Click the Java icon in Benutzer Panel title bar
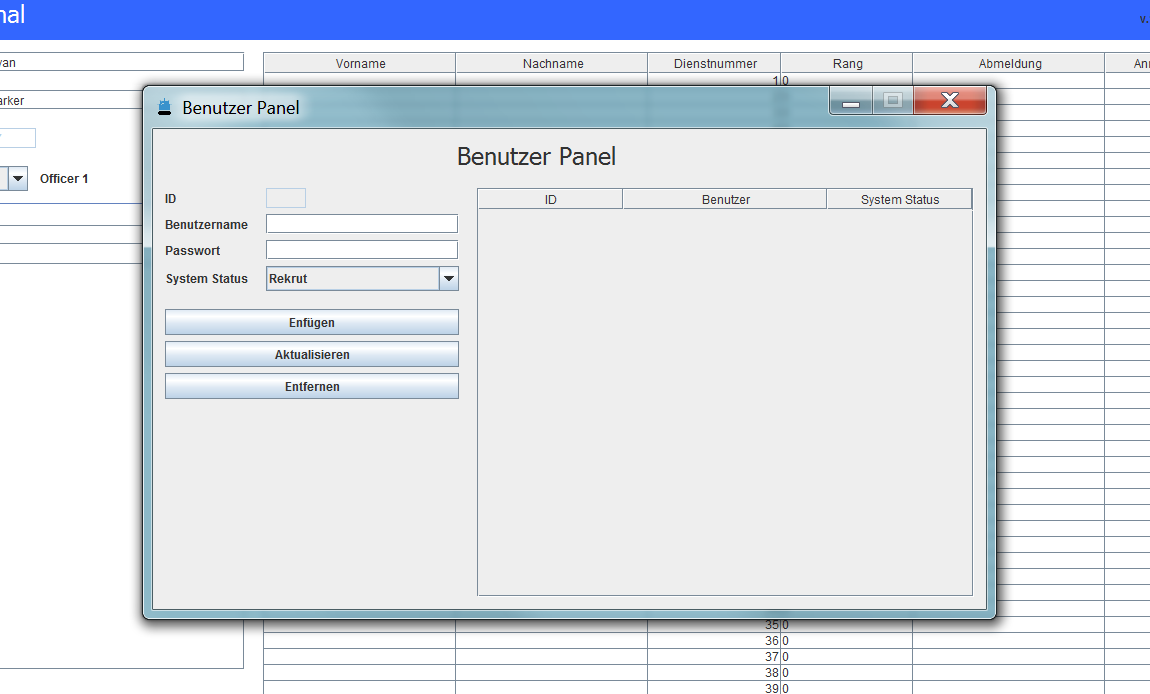The image size is (1150, 694). point(164,107)
